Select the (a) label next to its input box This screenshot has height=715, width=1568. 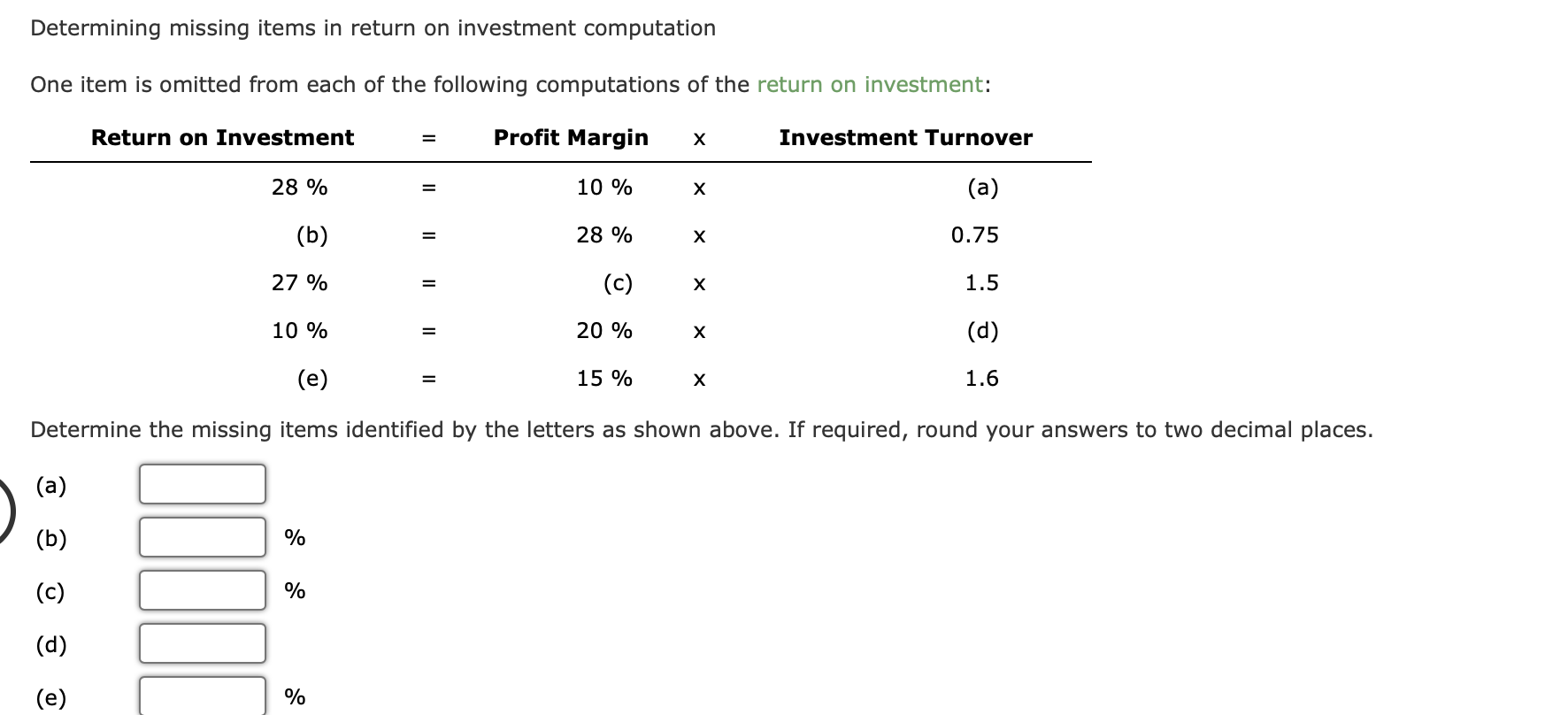coord(50,484)
